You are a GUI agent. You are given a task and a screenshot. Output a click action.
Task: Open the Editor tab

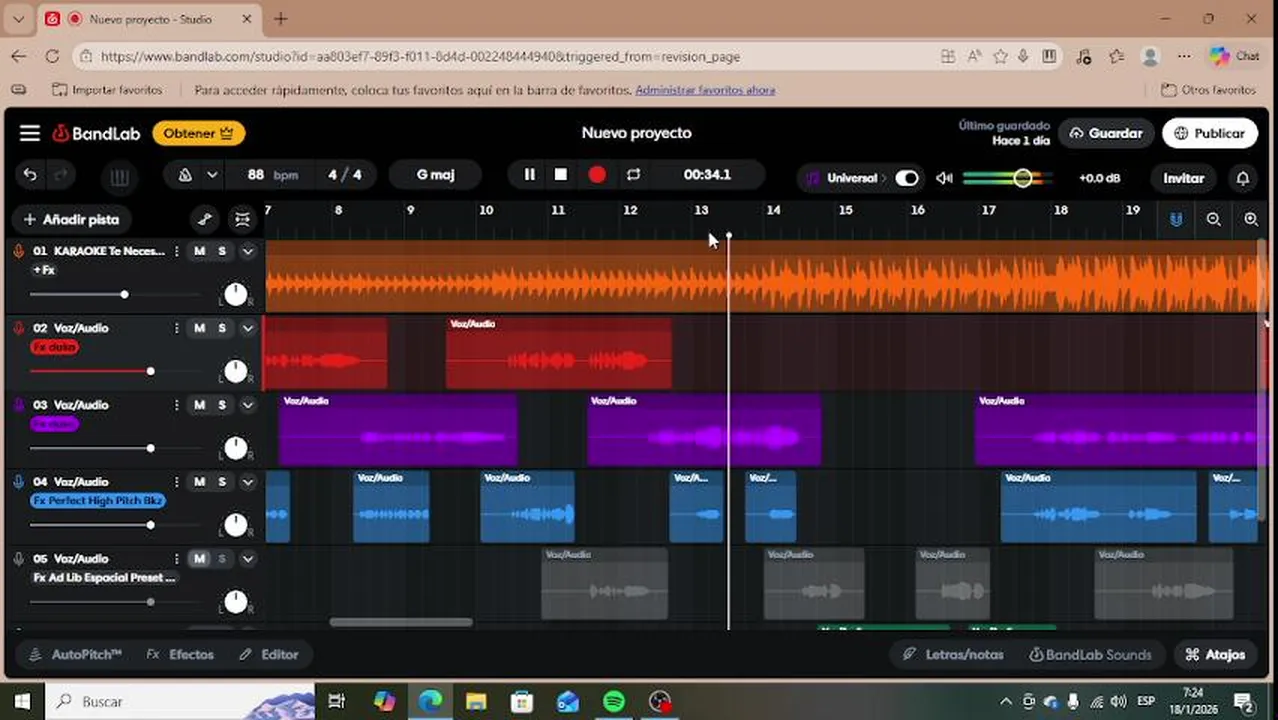click(269, 655)
